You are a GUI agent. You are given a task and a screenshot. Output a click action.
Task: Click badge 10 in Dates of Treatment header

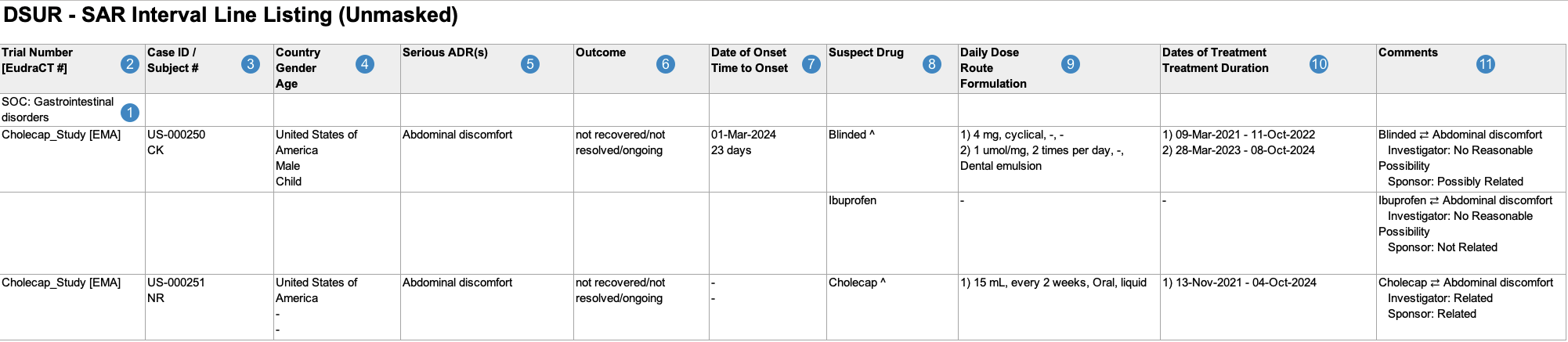[1319, 64]
